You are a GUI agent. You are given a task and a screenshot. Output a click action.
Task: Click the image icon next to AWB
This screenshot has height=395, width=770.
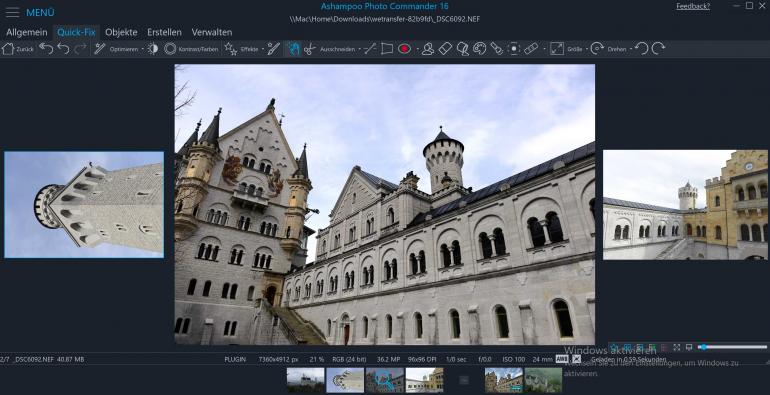pos(577,359)
